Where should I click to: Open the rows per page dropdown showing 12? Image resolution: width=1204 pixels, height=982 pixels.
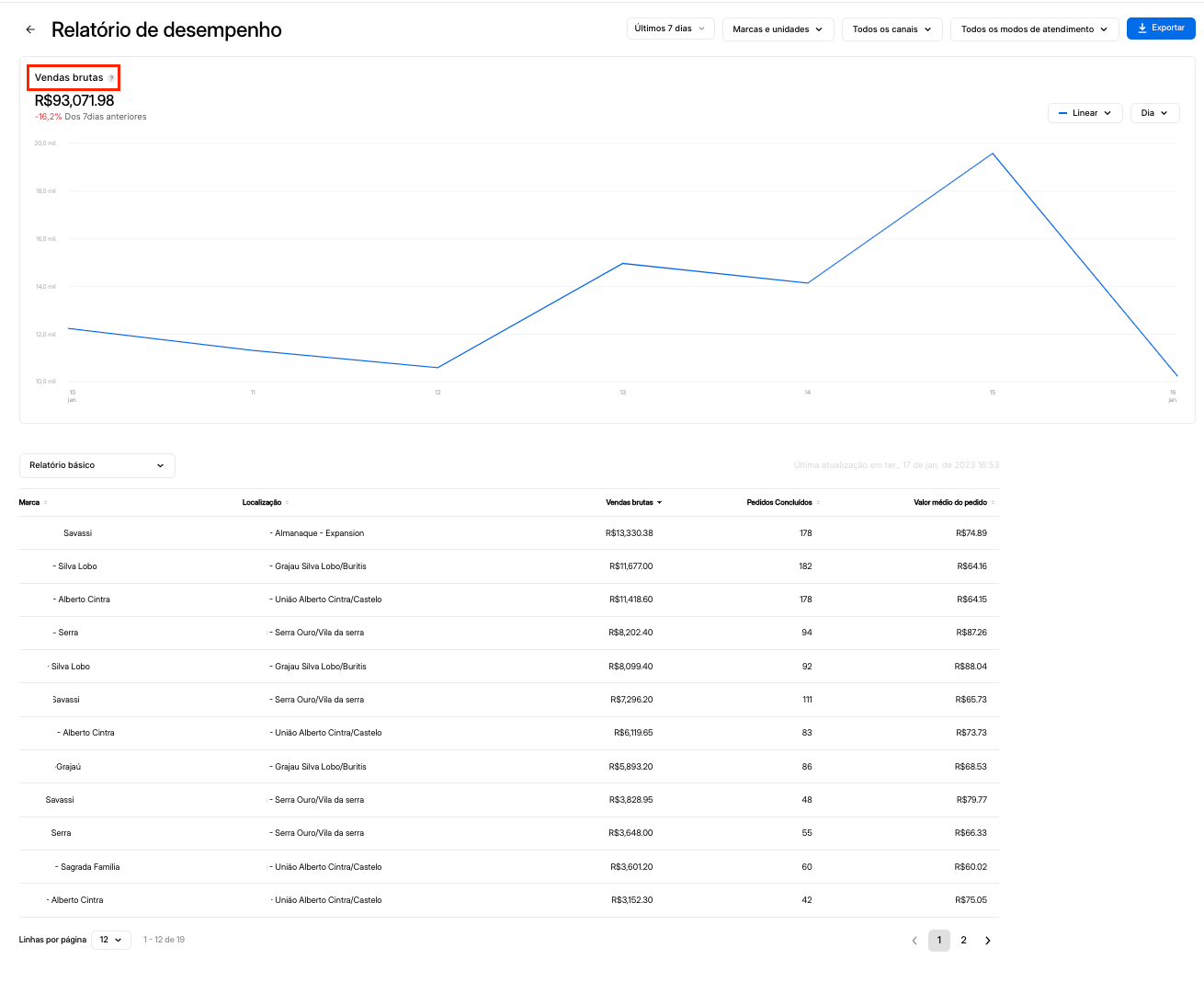(110, 940)
